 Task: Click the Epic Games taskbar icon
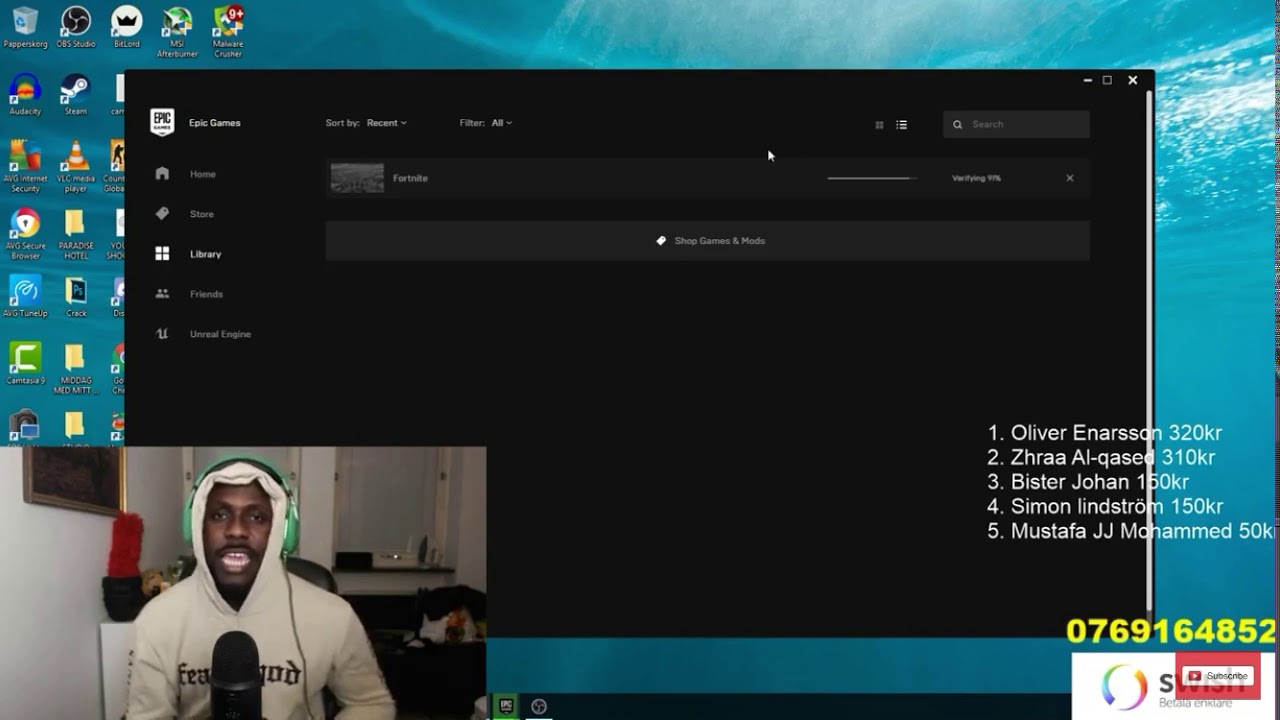click(506, 706)
